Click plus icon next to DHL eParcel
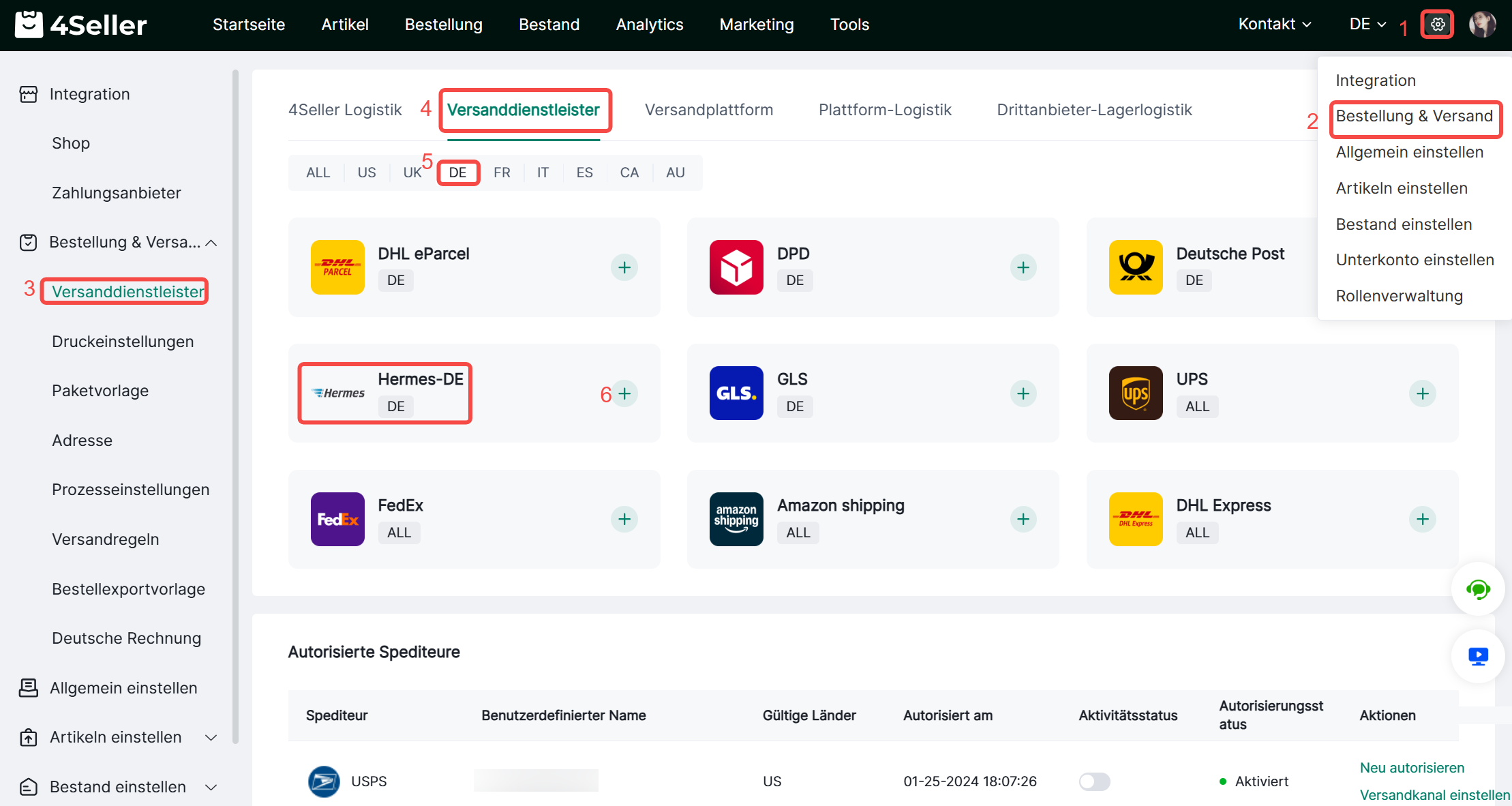Screen dimensions: 1512x806 (x=624, y=267)
